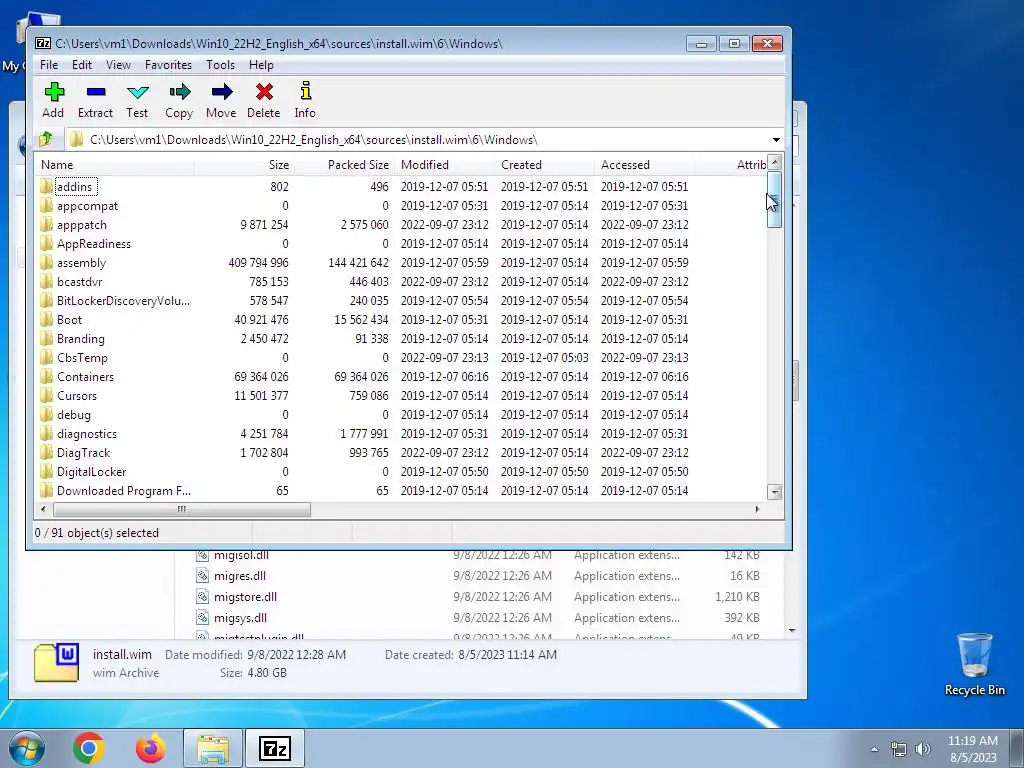Click the network tray icon

click(x=899, y=749)
